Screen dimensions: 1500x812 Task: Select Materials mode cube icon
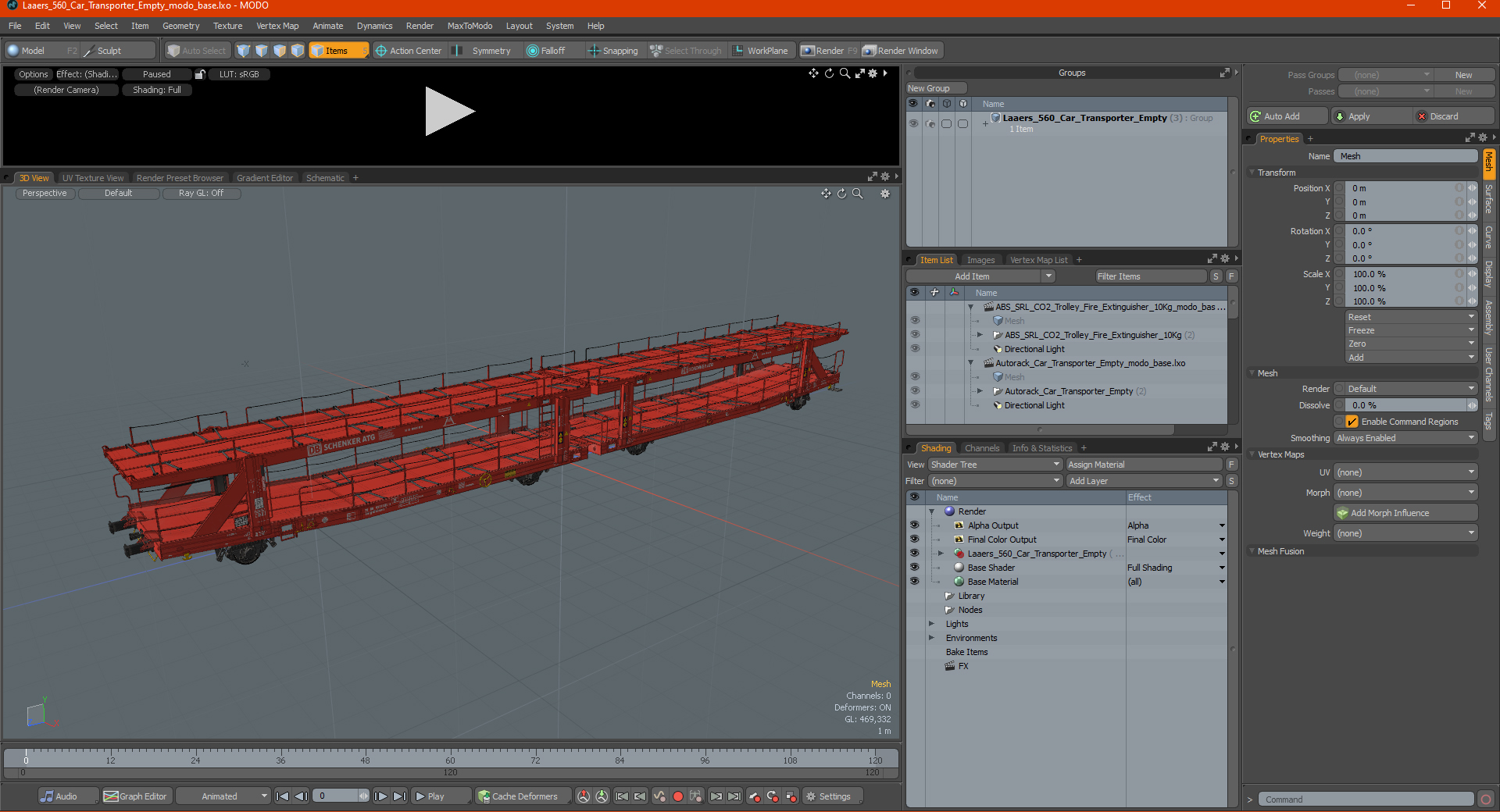[x=298, y=51]
